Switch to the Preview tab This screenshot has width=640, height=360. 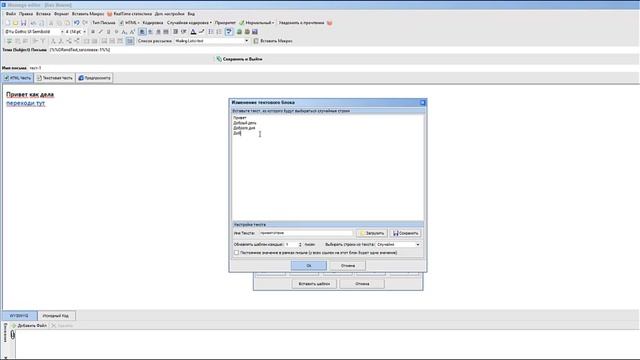click(x=94, y=78)
